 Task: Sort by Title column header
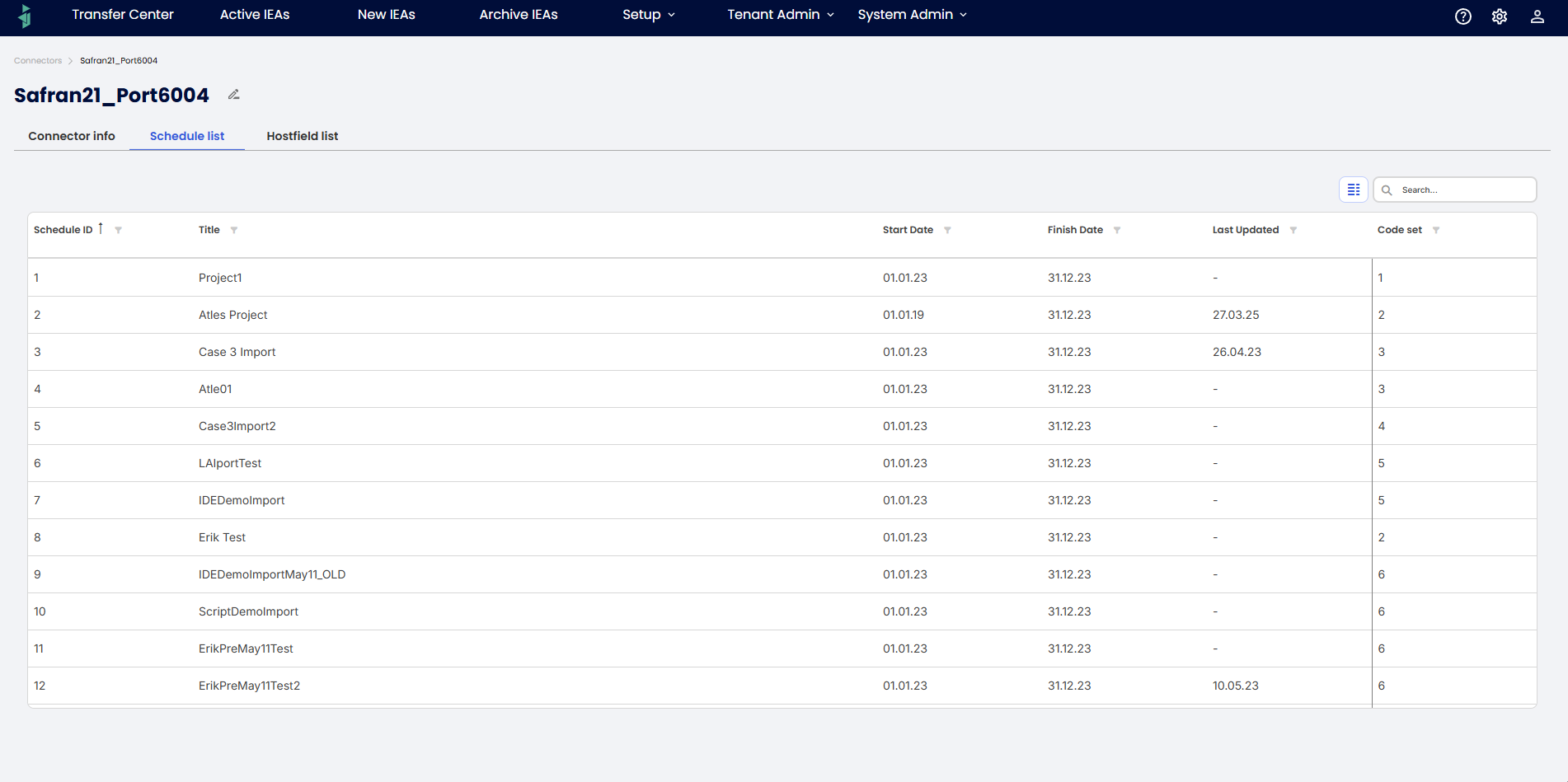[209, 230]
